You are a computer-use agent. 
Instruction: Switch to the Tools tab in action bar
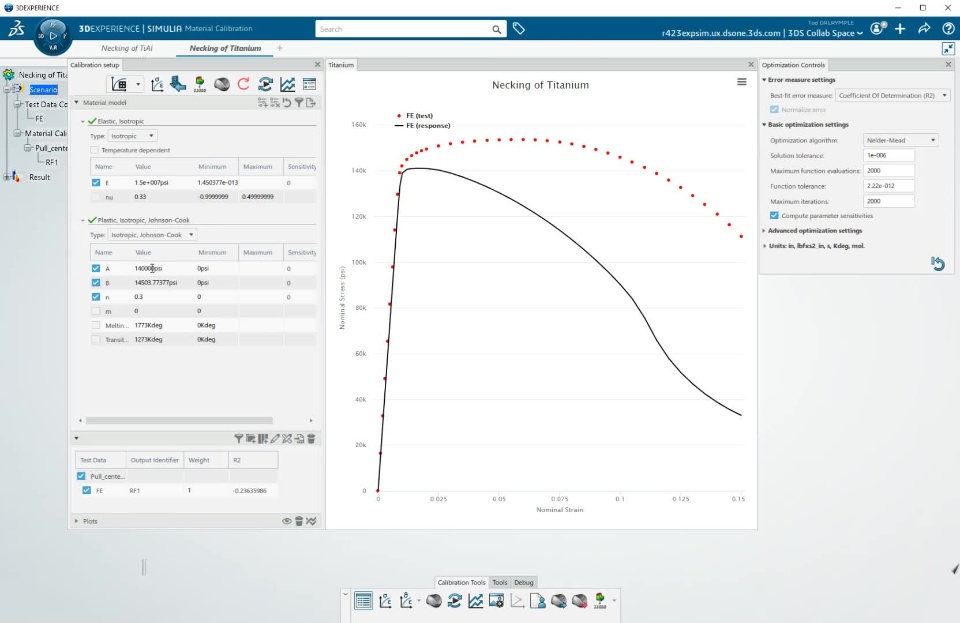coord(500,583)
